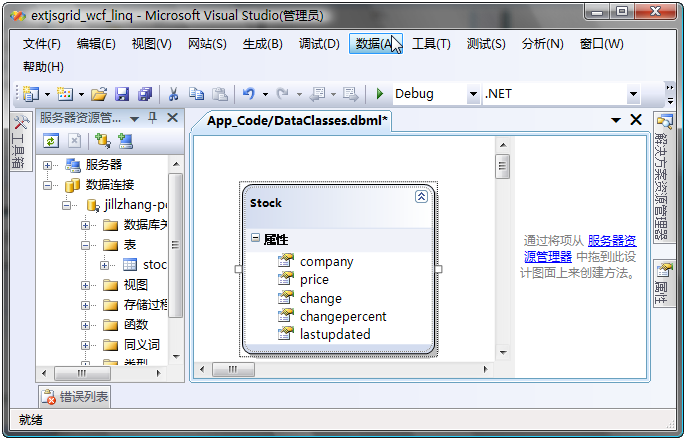Click the Undo arrow icon
Viewport: 686px width, 440px height.
pos(248,94)
